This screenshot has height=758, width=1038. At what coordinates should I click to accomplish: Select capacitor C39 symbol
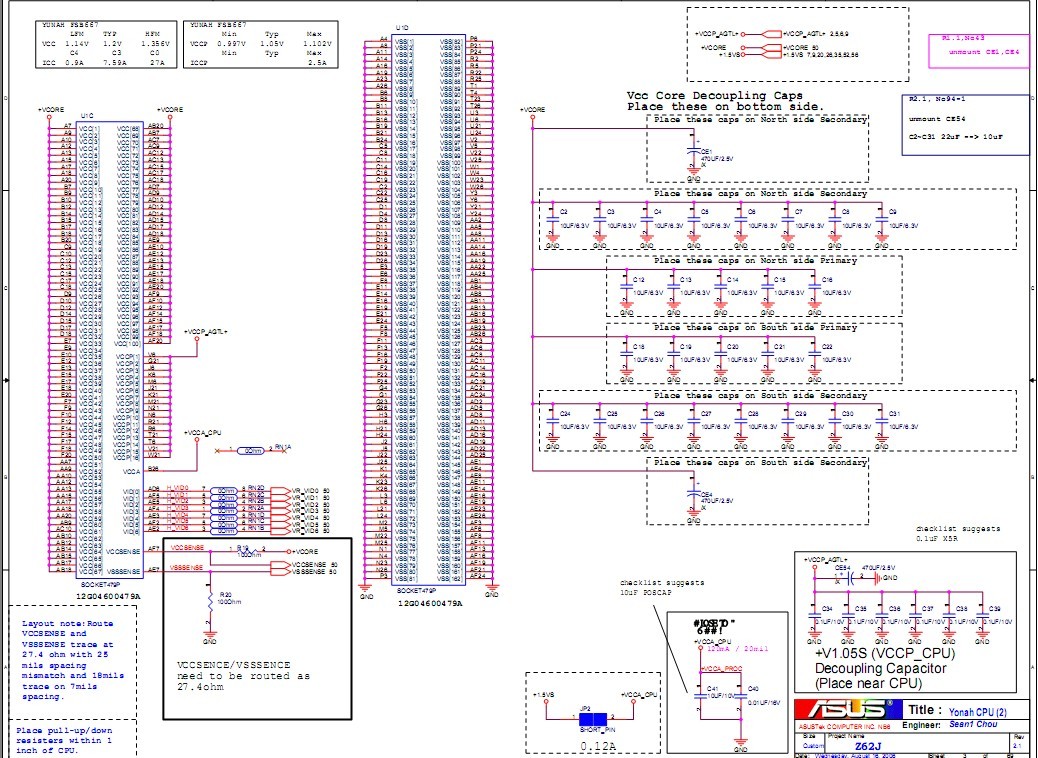[982, 617]
